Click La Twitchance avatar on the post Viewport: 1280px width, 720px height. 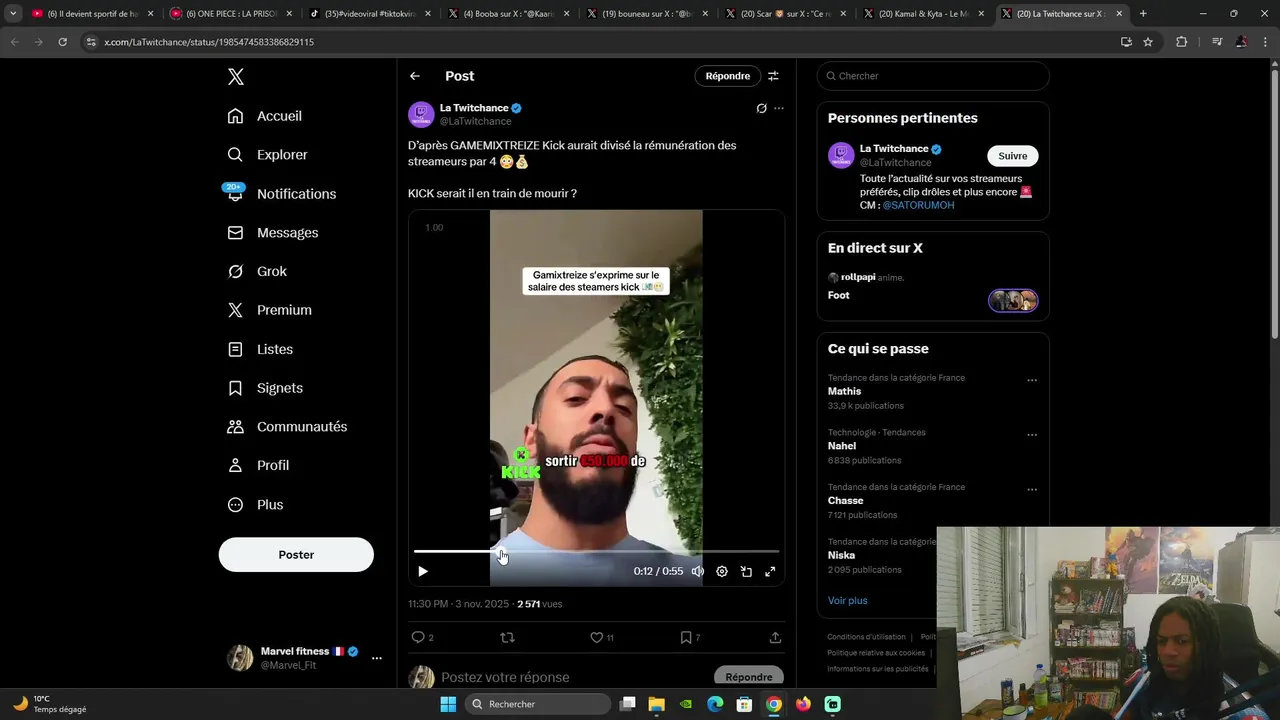point(421,114)
